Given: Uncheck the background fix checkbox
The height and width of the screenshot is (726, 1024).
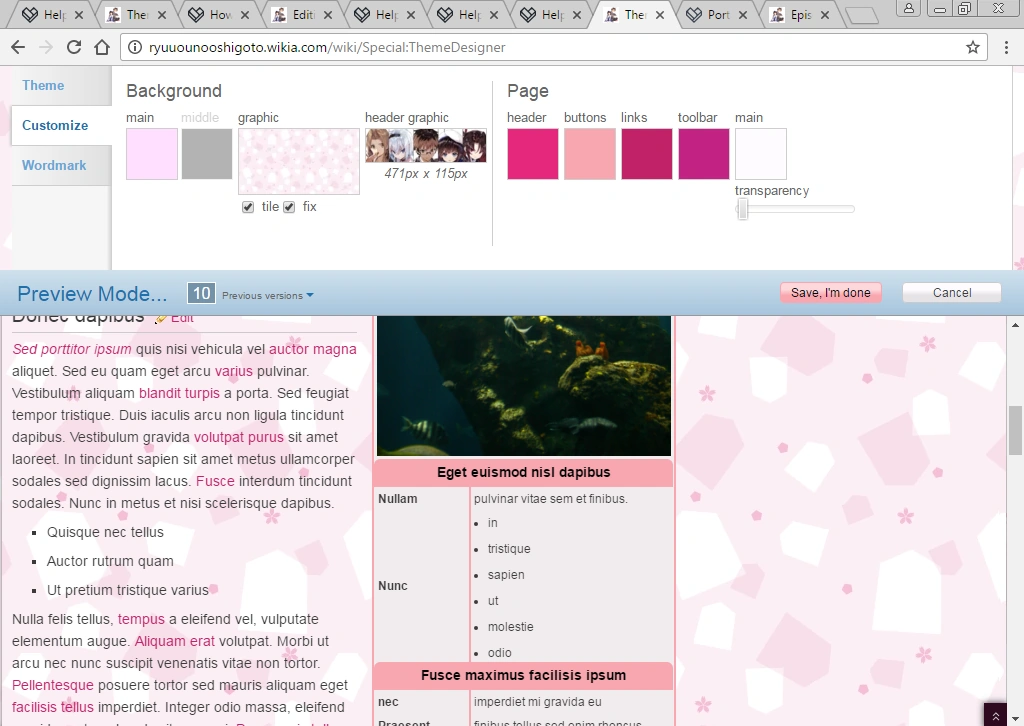Looking at the screenshot, I should coord(289,207).
